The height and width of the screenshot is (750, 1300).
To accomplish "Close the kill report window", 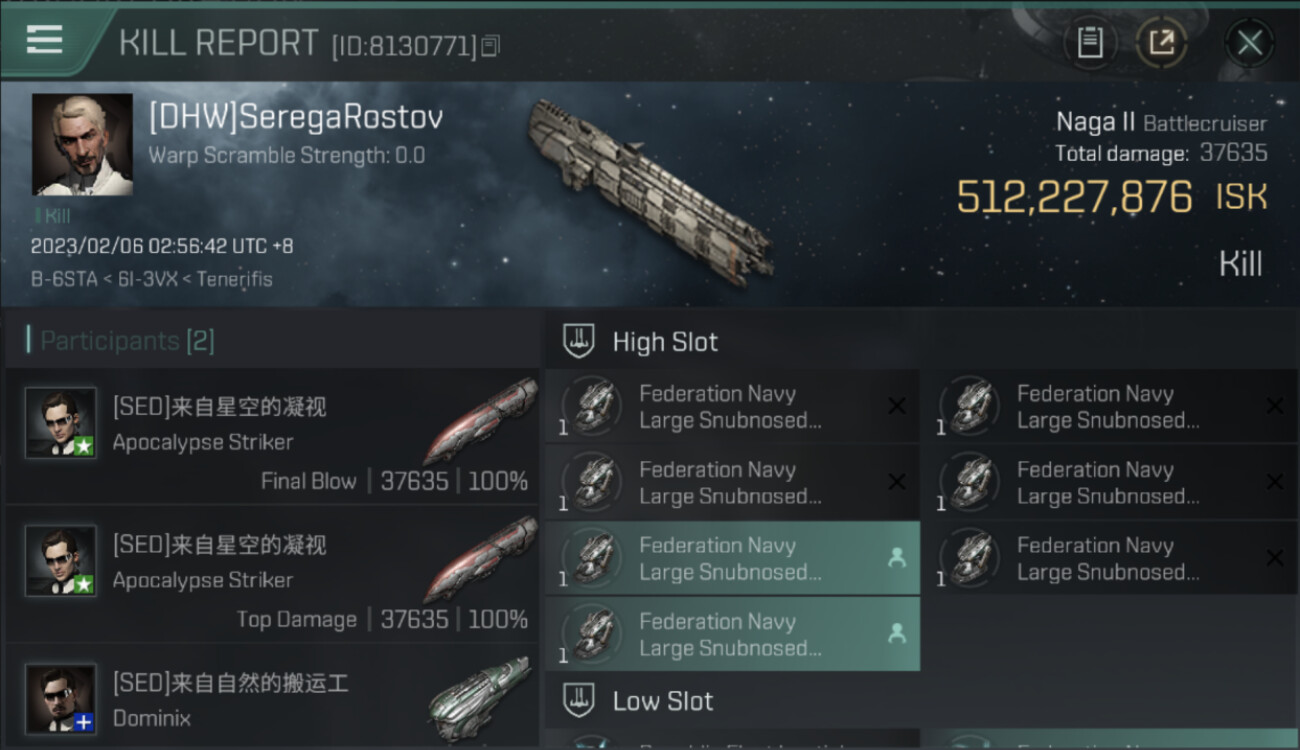I will point(1249,43).
